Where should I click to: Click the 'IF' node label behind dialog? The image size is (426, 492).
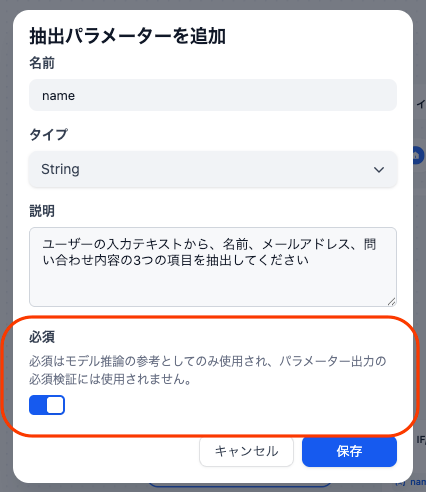(x=421, y=440)
